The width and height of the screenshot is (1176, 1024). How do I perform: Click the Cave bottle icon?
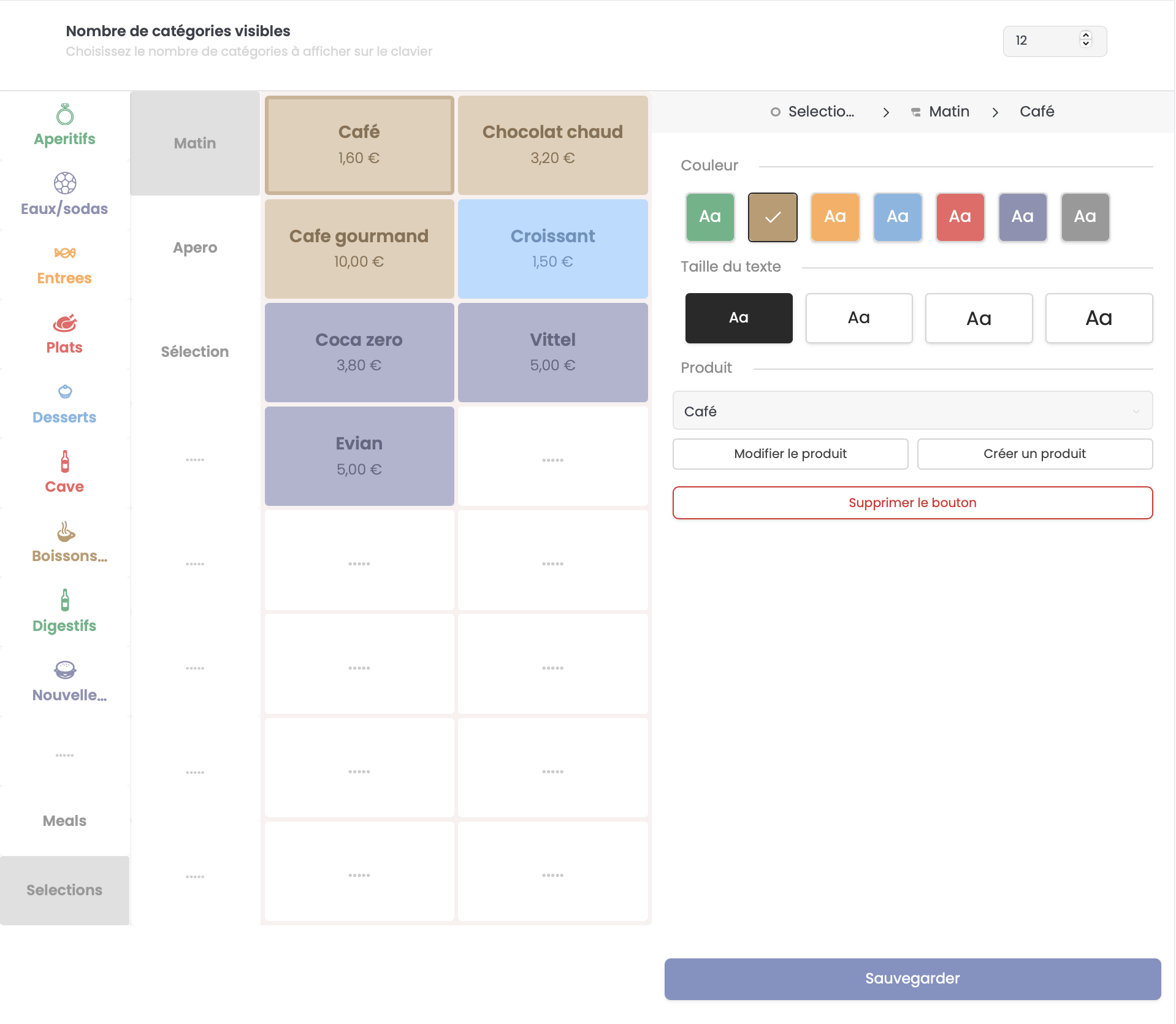pos(64,462)
